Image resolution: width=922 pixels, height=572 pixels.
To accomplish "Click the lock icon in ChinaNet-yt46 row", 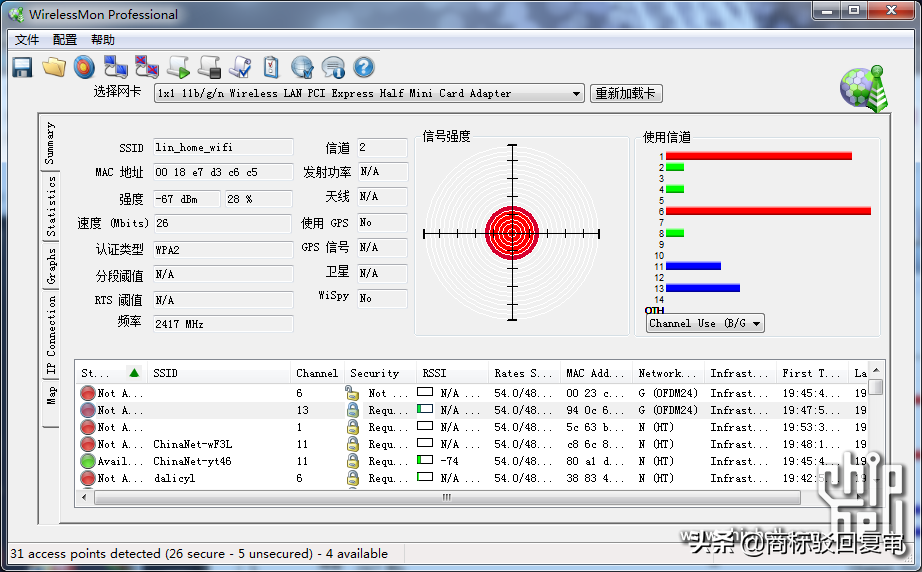I will (353, 461).
